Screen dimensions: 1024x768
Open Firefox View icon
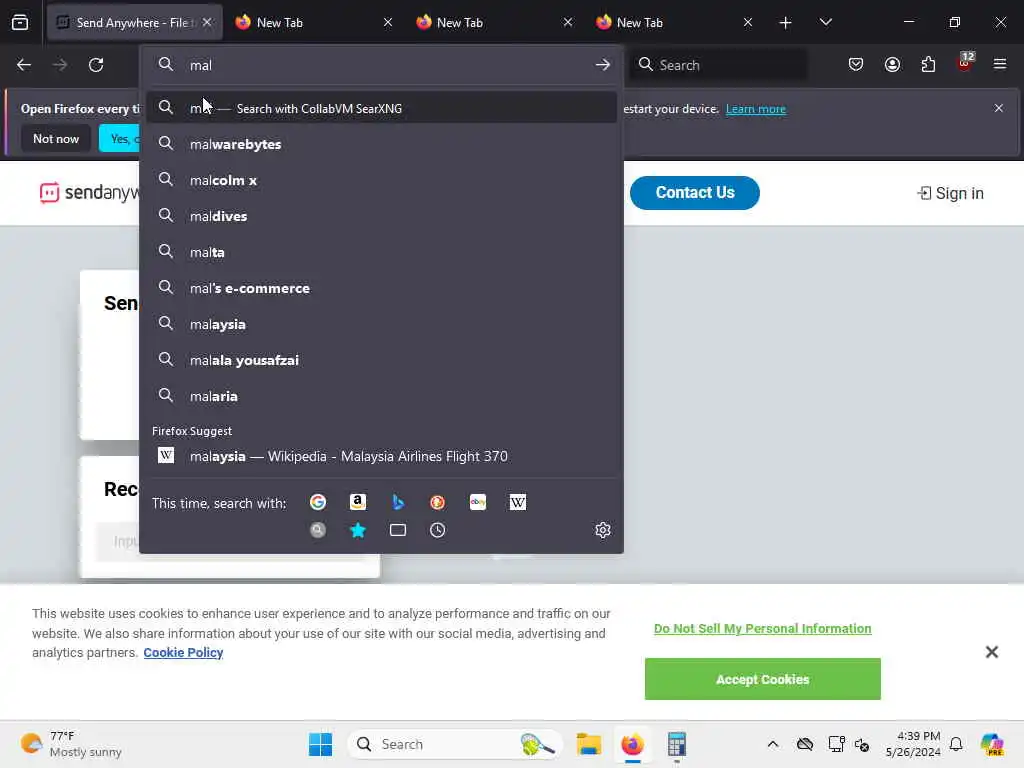(x=20, y=22)
